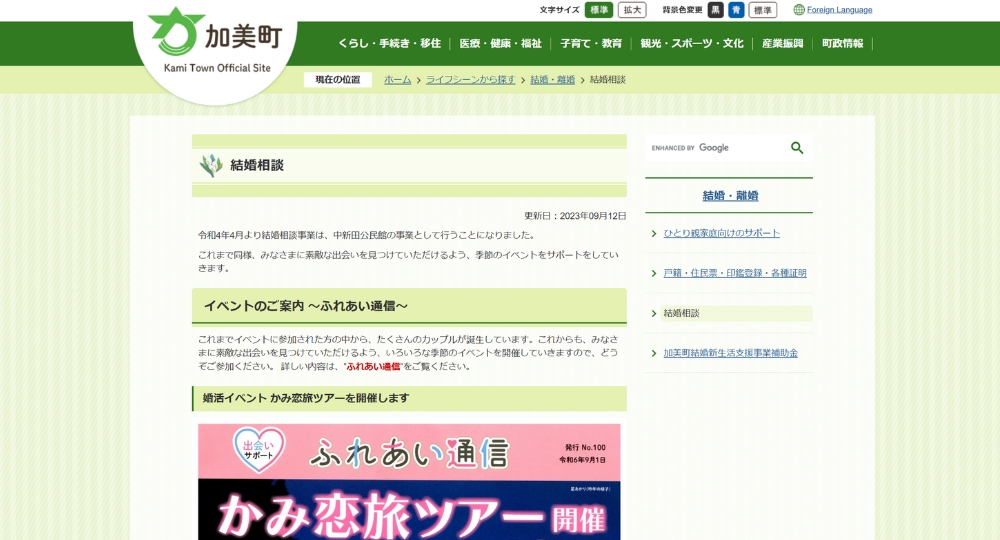This screenshot has height=540, width=1000.
Task: Switch background color to black 黒
Action: pyautogui.click(x=716, y=10)
